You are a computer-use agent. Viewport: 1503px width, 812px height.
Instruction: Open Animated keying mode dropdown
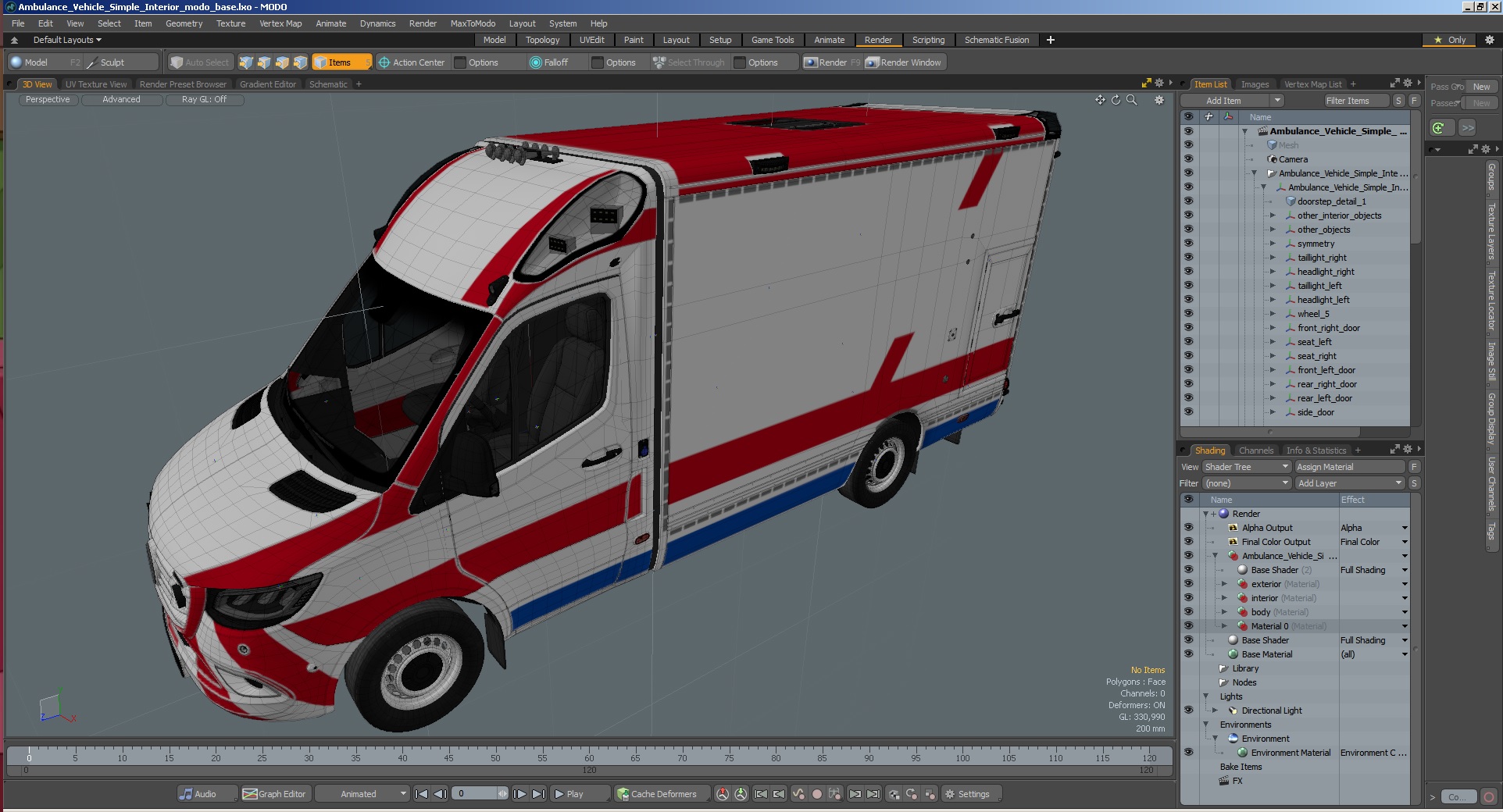coord(362,794)
